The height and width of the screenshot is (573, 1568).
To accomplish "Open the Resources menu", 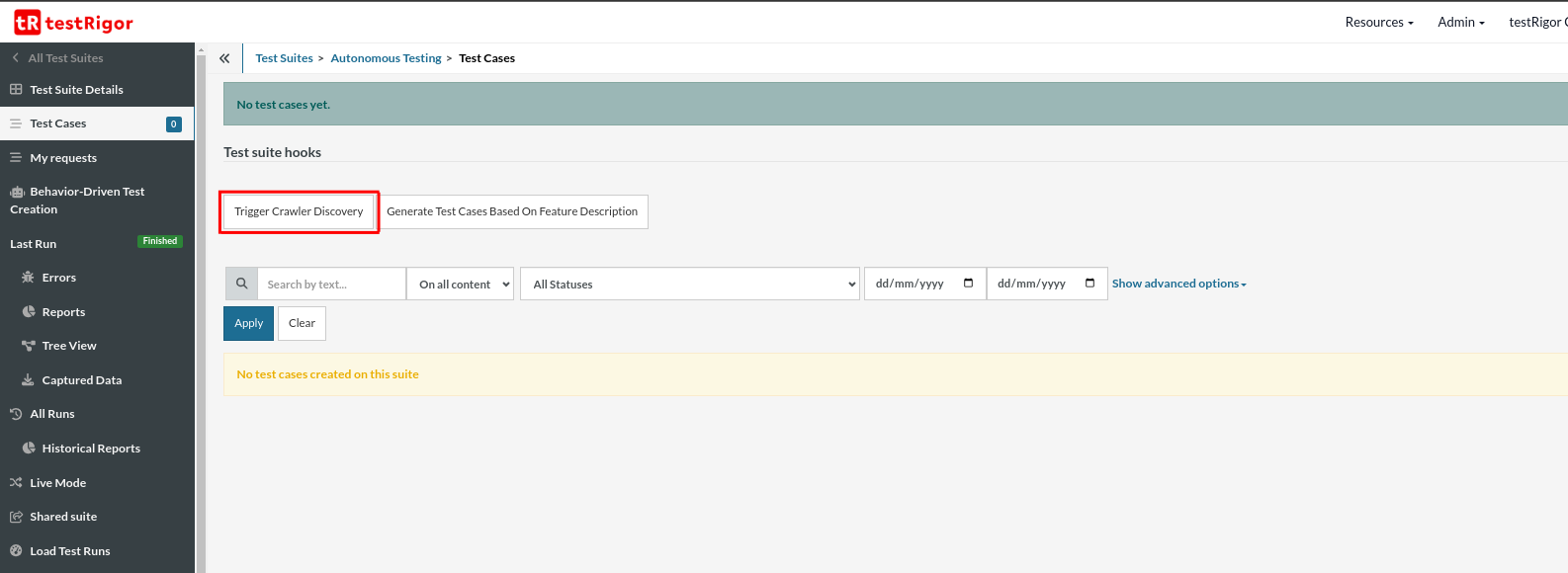I will (x=1378, y=22).
